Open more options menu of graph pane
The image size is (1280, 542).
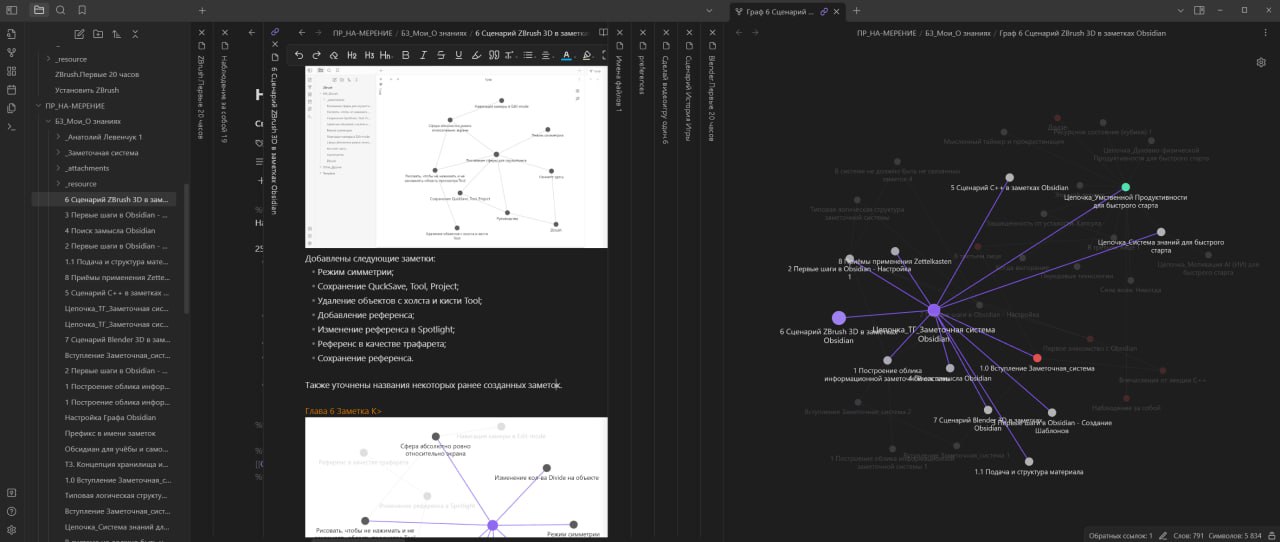[x=1264, y=32]
